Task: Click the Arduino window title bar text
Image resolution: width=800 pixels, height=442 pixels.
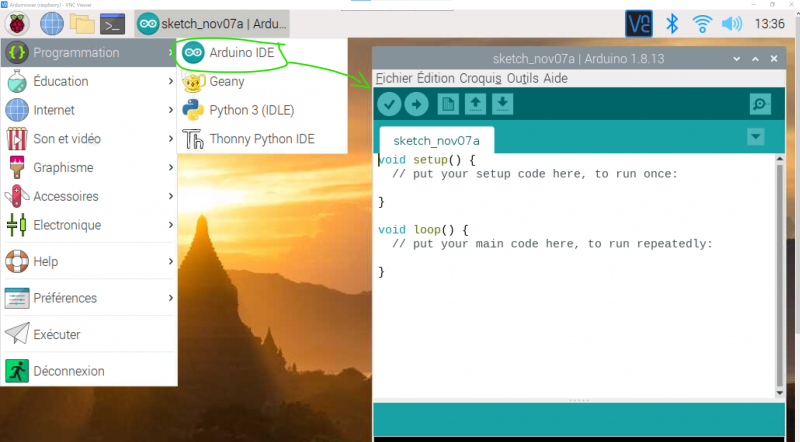Action: click(579, 59)
